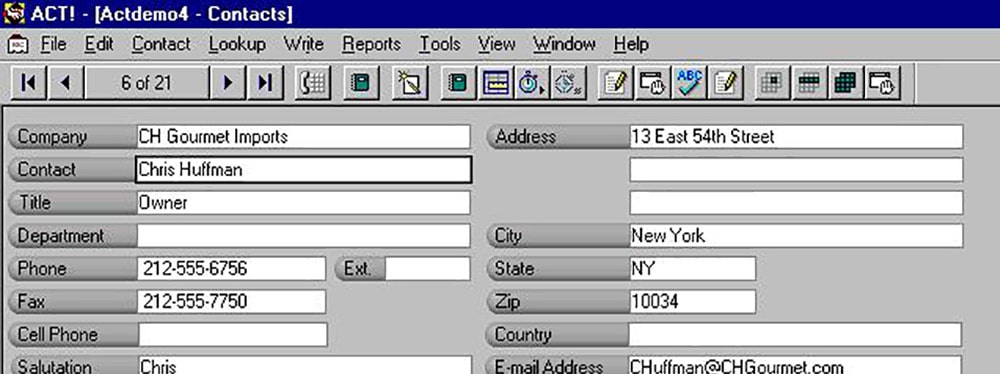Click the Zip field 10034
The height and width of the screenshot is (374, 1000).
(x=693, y=301)
